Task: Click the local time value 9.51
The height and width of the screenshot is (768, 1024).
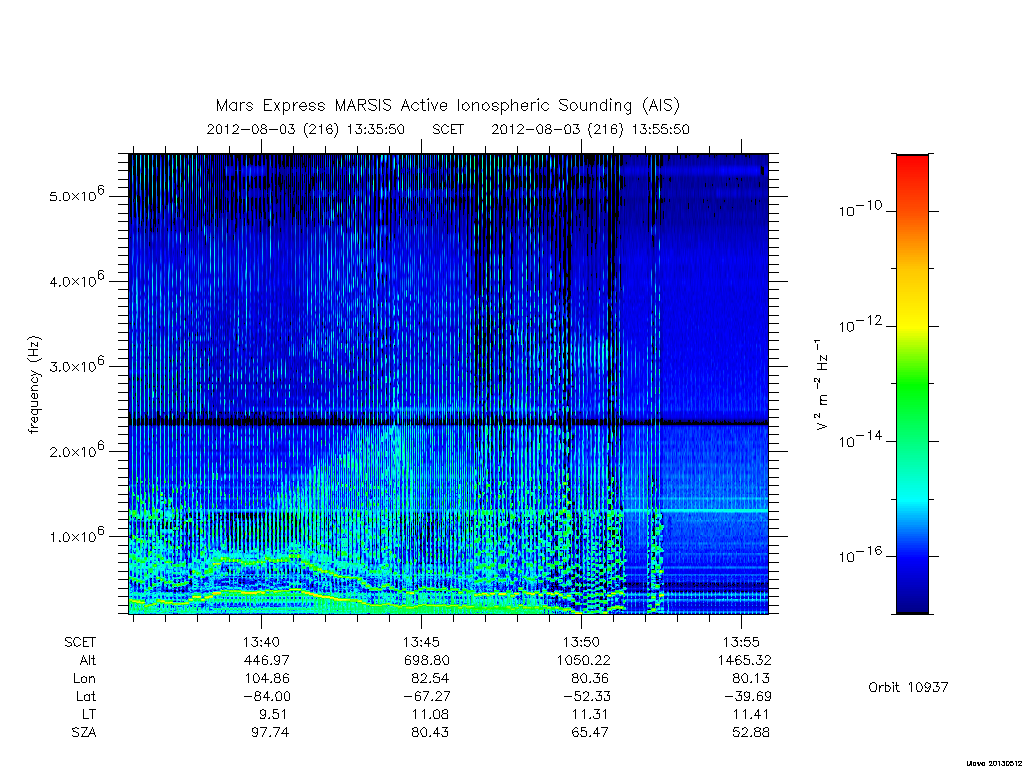Action: point(272,714)
